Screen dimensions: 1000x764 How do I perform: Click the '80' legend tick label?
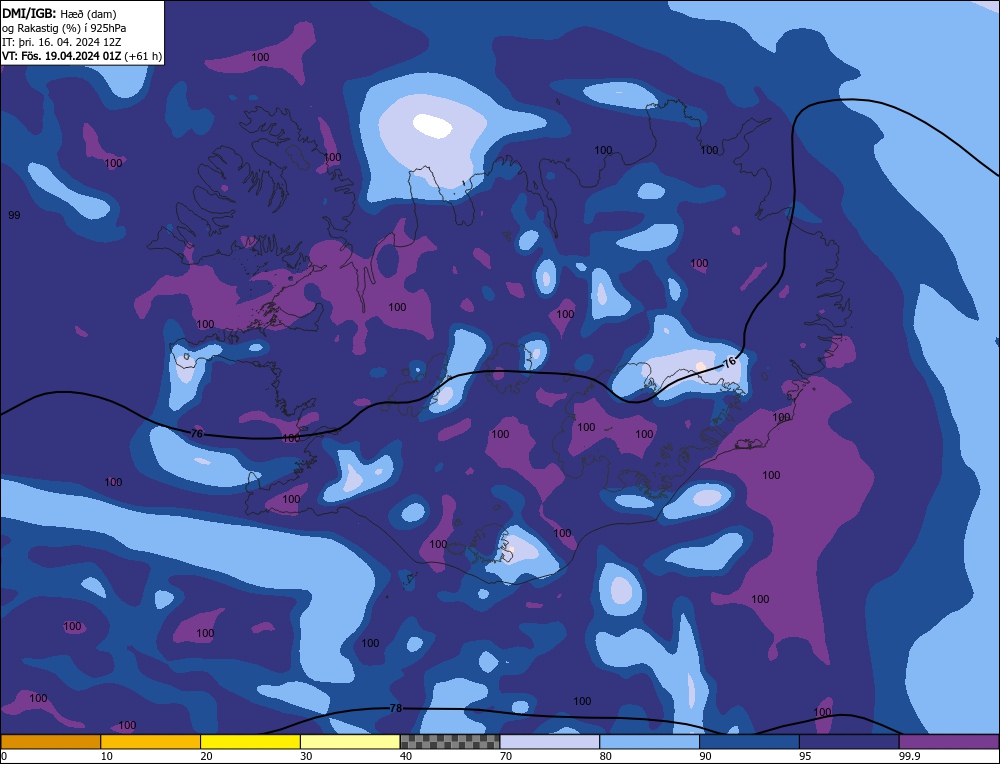(605, 756)
